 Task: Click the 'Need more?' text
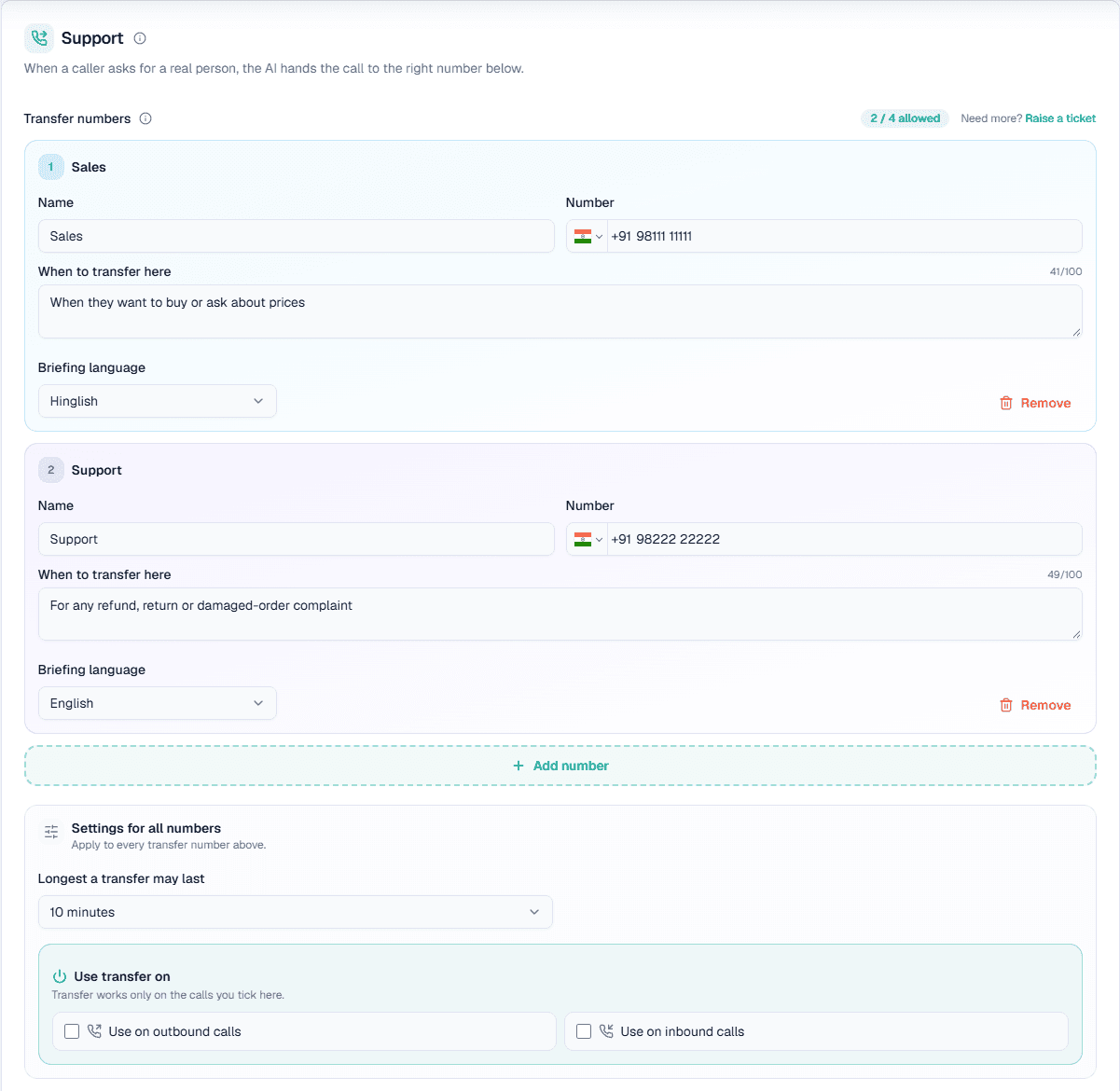click(x=991, y=118)
